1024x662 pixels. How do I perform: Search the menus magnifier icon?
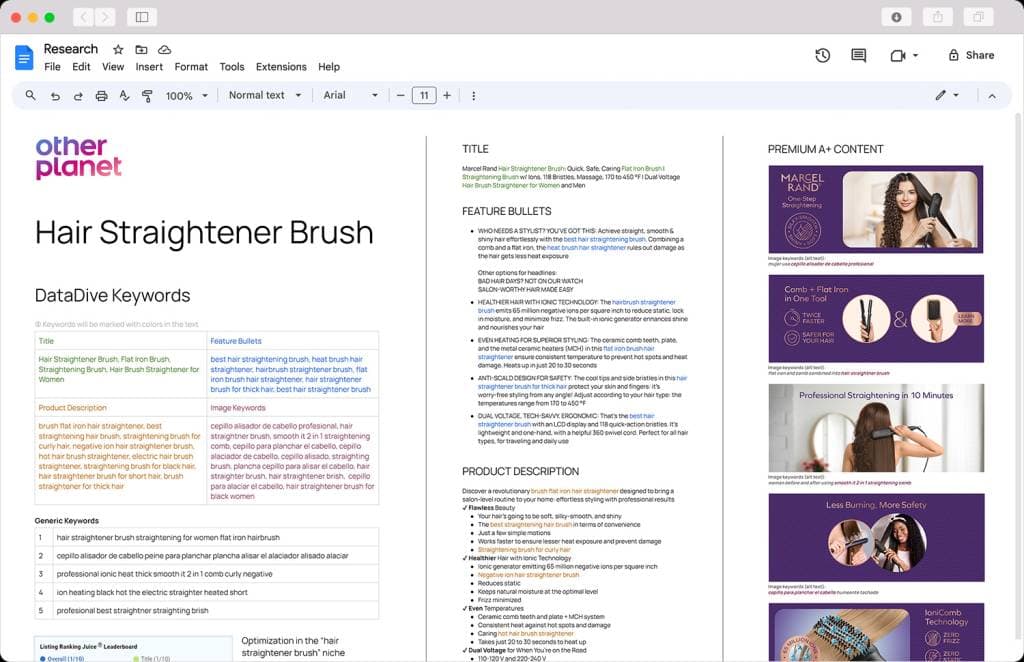click(31, 95)
